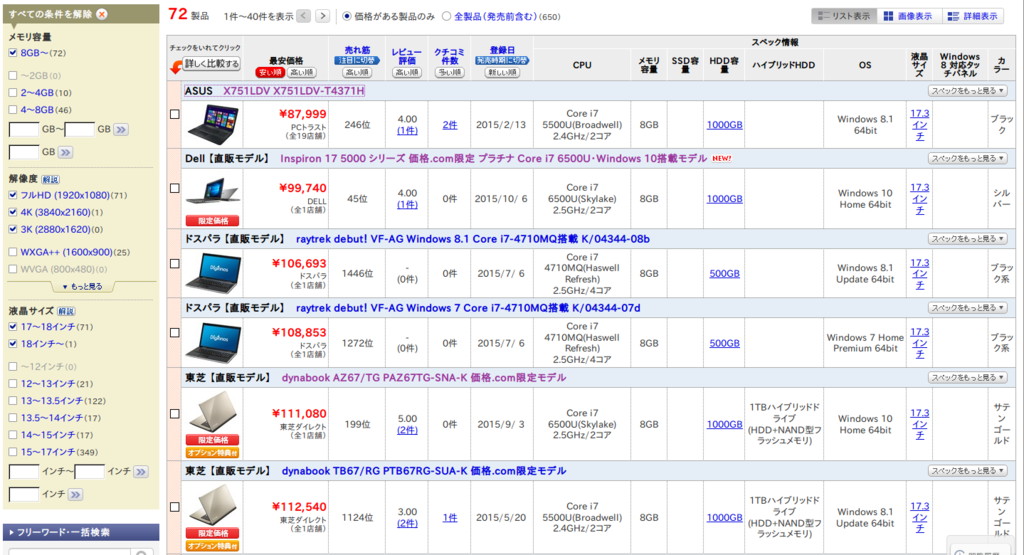Clear all filter conditions via red X icon
This screenshot has width=1024, height=555.
tap(102, 14)
